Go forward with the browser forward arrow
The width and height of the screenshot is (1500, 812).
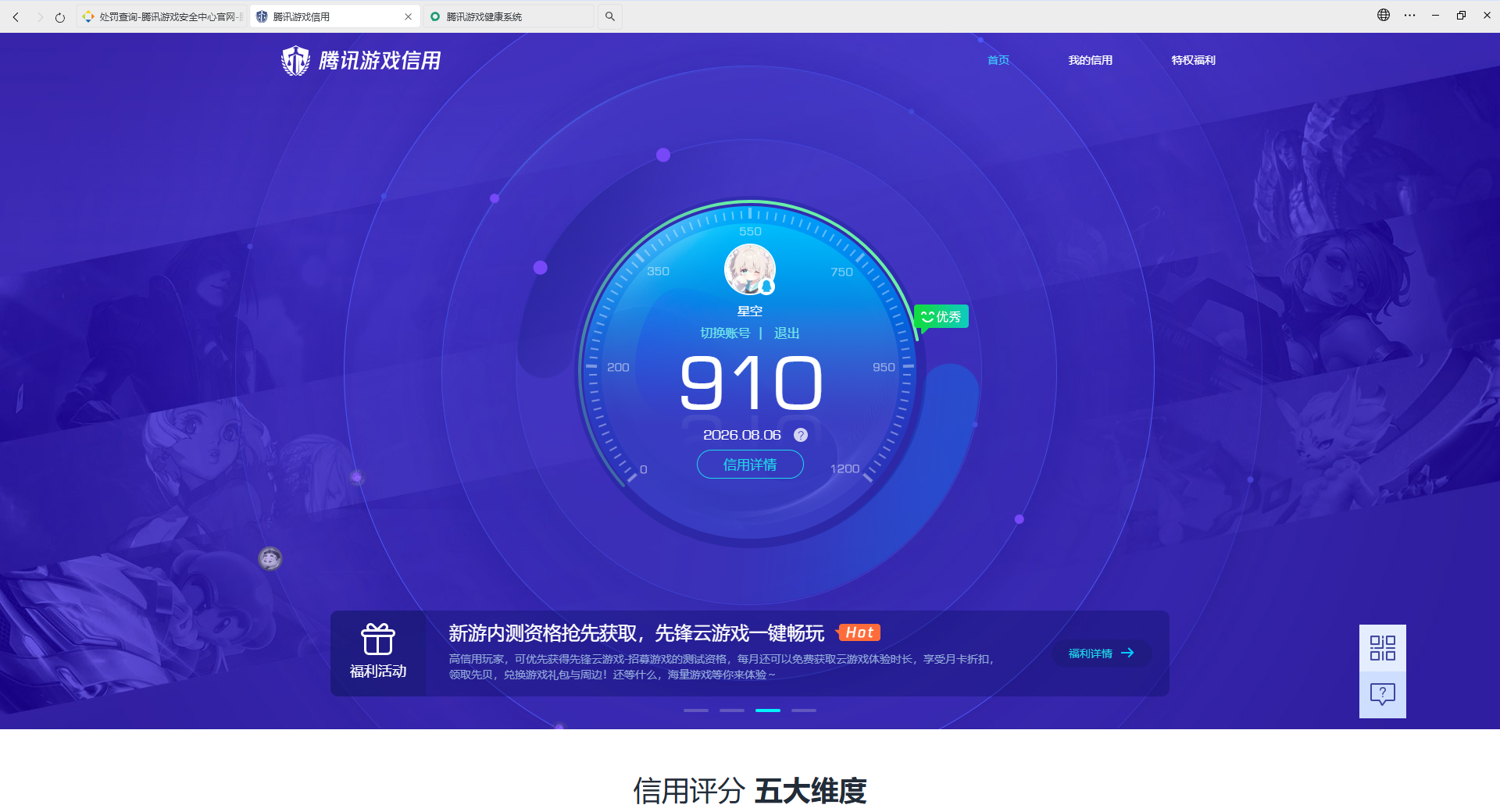[40, 16]
